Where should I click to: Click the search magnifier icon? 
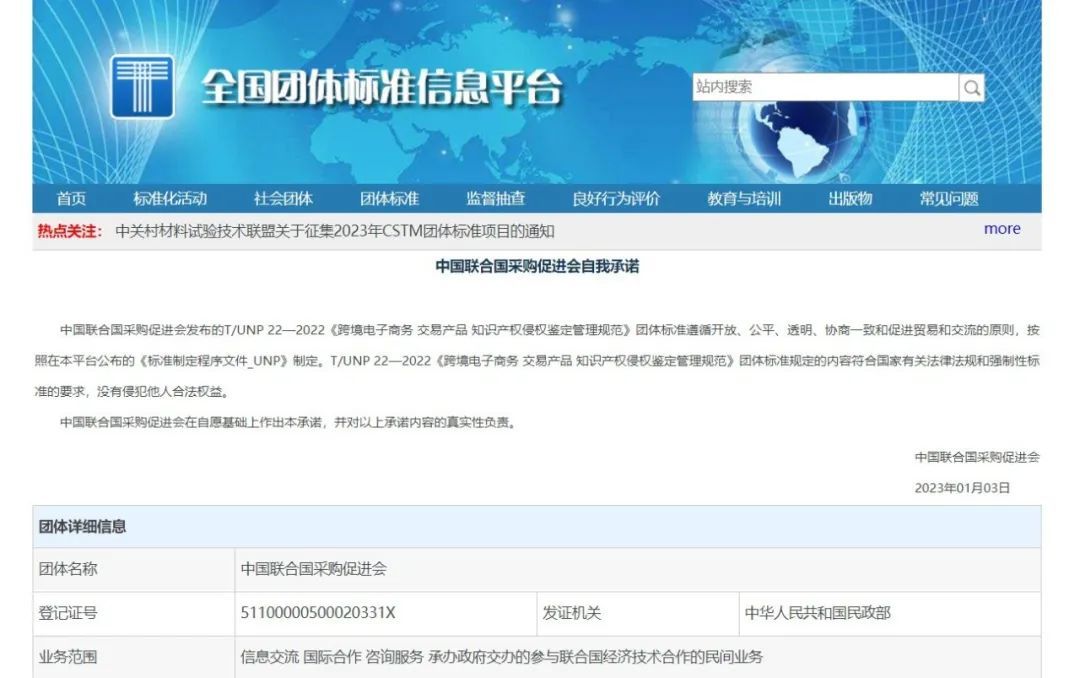tap(971, 88)
